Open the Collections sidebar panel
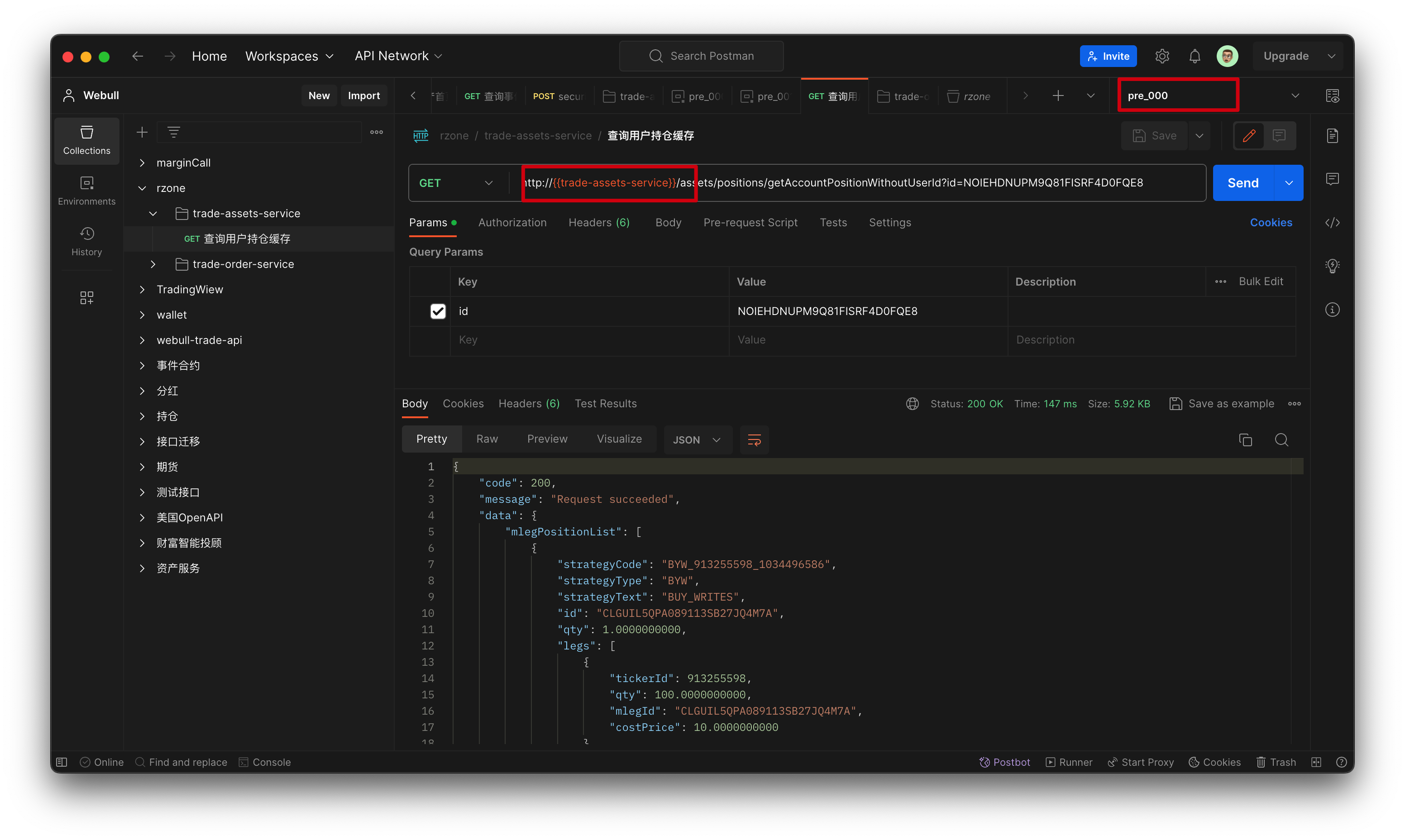 [86, 140]
